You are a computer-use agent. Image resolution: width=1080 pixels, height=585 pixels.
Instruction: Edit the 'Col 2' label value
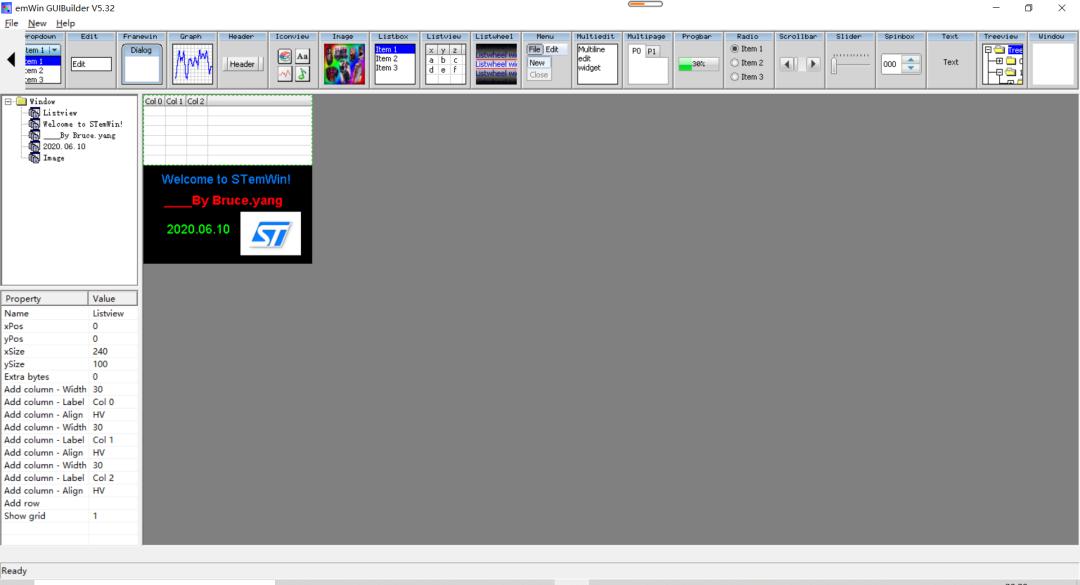pyautogui.click(x=114, y=478)
